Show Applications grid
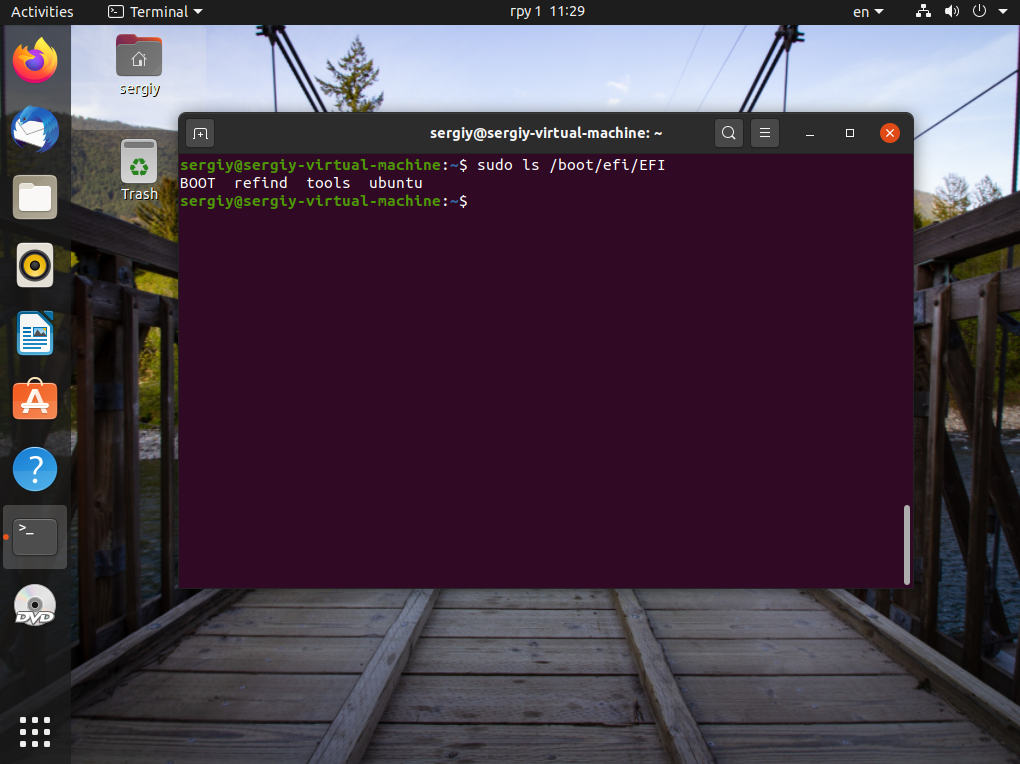This screenshot has width=1020, height=764. point(35,732)
